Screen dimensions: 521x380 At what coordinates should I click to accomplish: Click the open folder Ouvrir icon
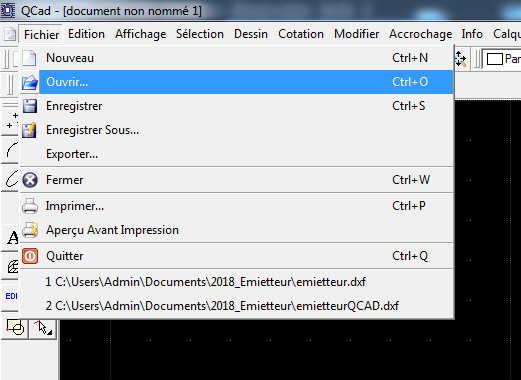tap(30, 82)
